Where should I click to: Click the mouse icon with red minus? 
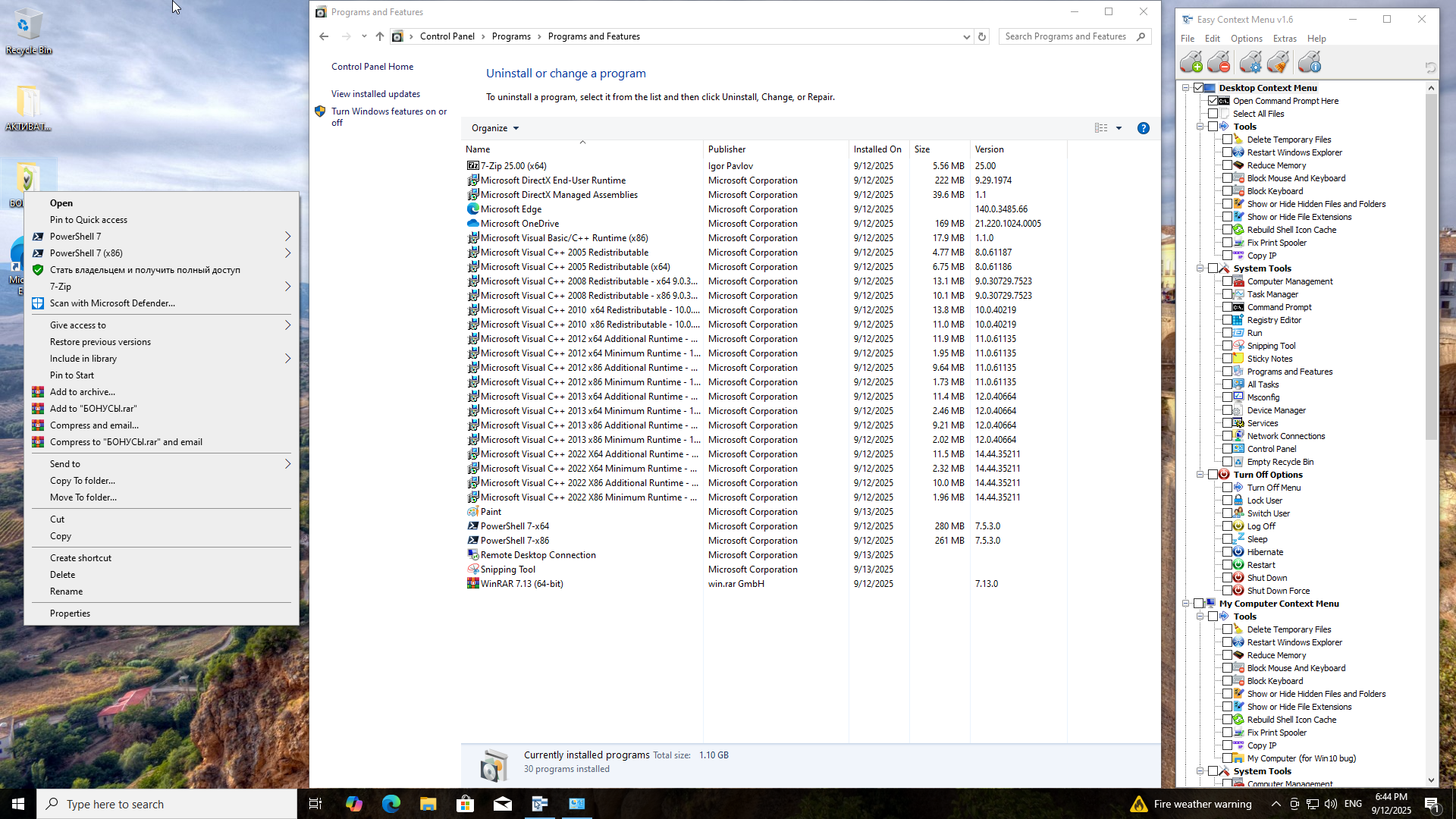coord(1219,62)
